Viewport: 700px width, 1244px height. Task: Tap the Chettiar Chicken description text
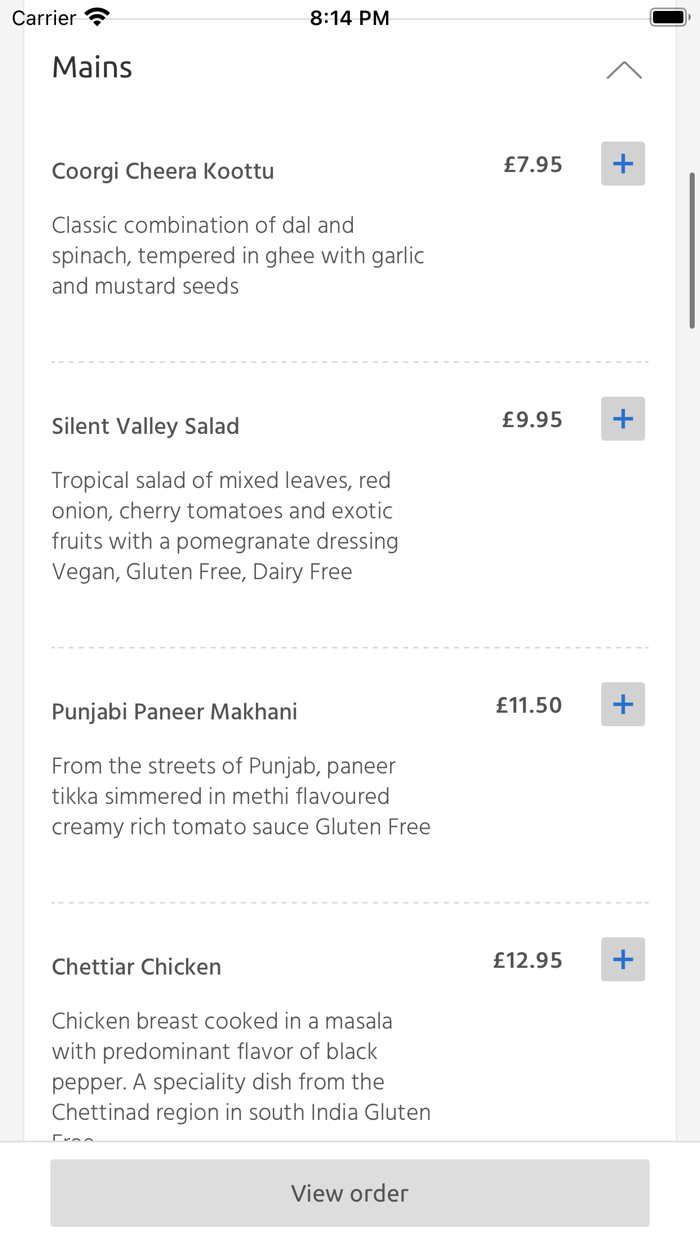(241, 1066)
